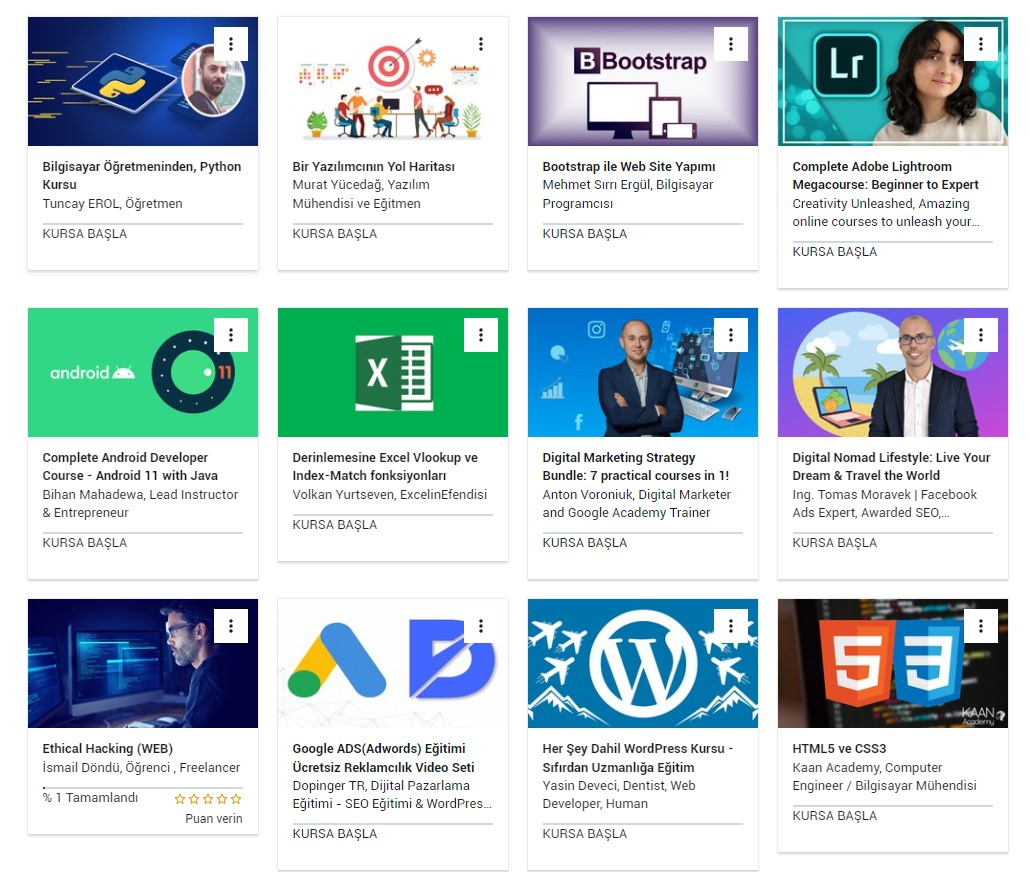Click Puan verin under Ethical Hacking
Screen dimensions: 1030x872
(x=213, y=819)
